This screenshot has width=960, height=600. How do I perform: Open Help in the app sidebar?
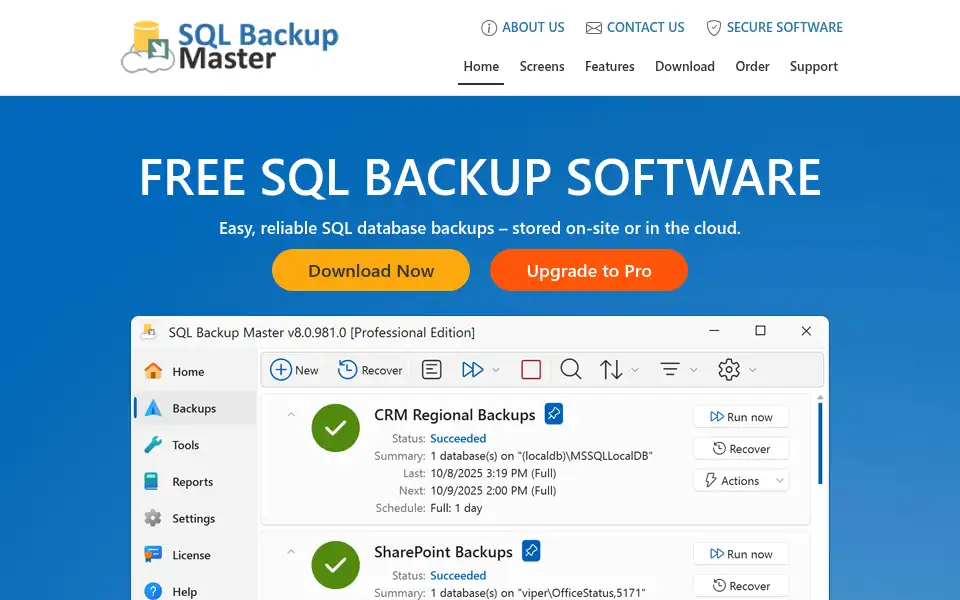(x=195, y=591)
